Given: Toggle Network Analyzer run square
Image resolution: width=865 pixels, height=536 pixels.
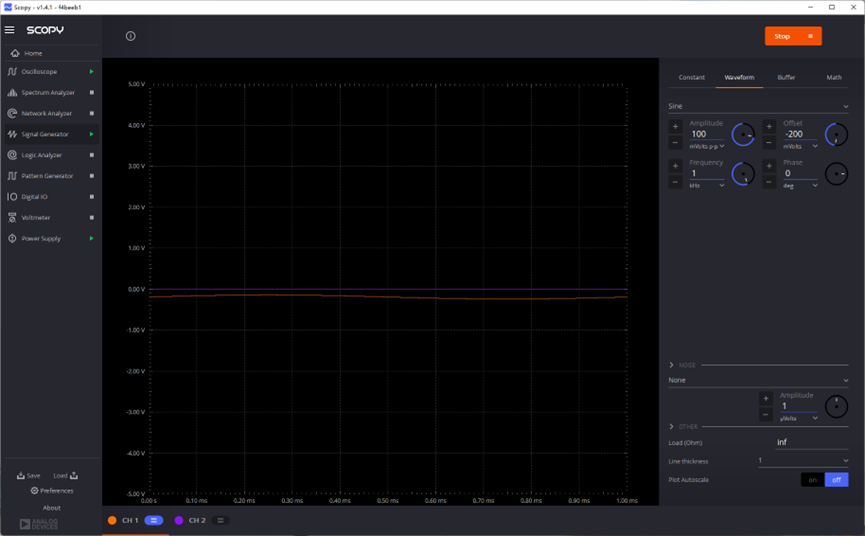Looking at the screenshot, I should click(x=92, y=113).
